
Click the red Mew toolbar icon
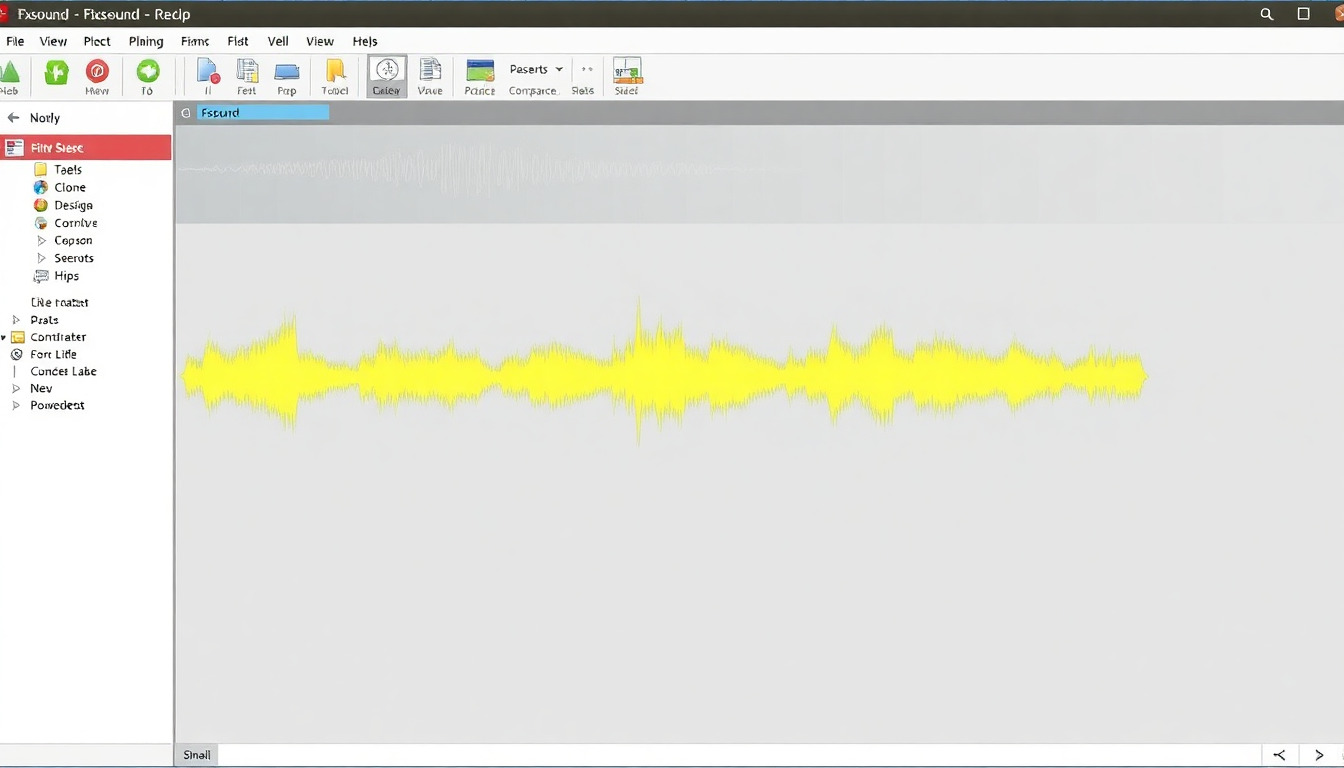click(x=97, y=72)
